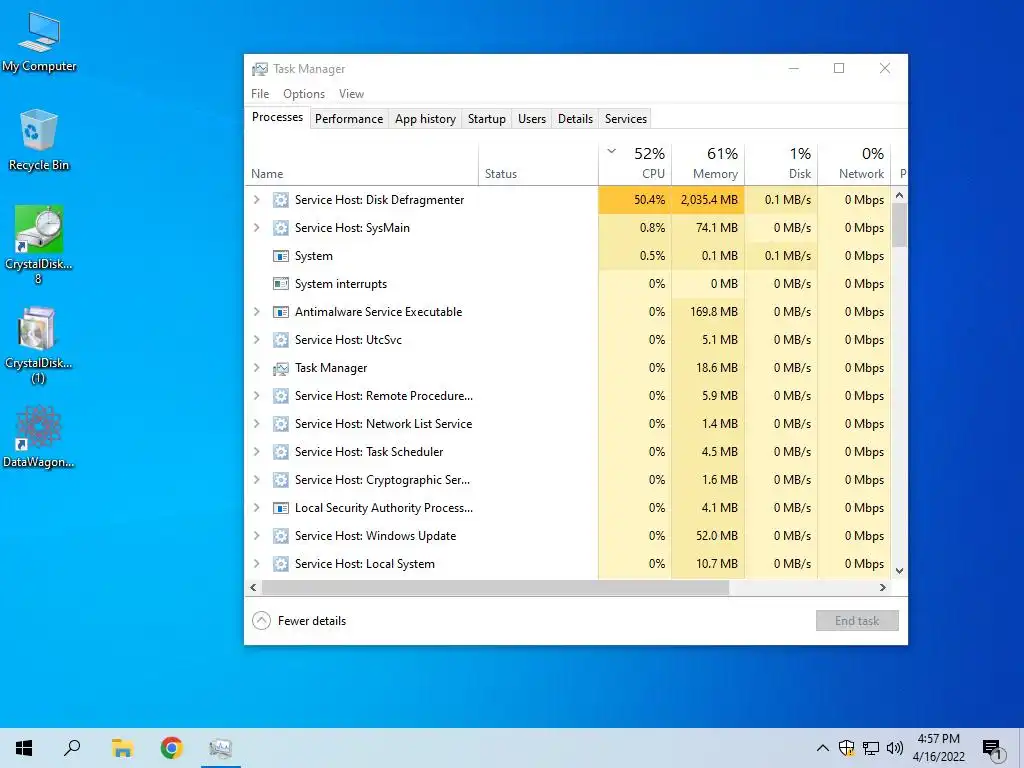The image size is (1024, 768).
Task: Click the horizontal scrollbar right arrow
Action: (882, 588)
